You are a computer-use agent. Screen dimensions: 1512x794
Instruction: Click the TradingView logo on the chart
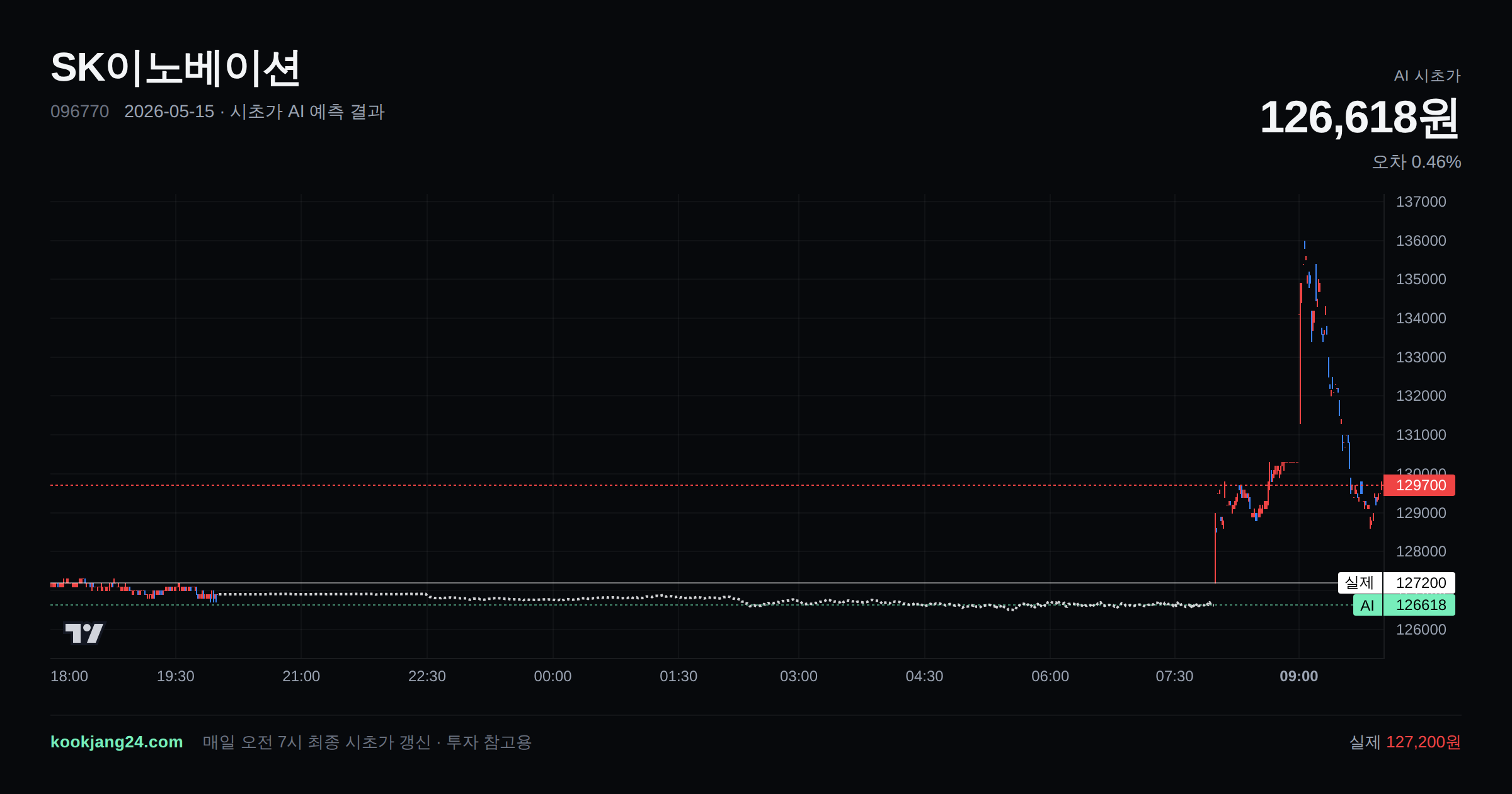(x=84, y=633)
